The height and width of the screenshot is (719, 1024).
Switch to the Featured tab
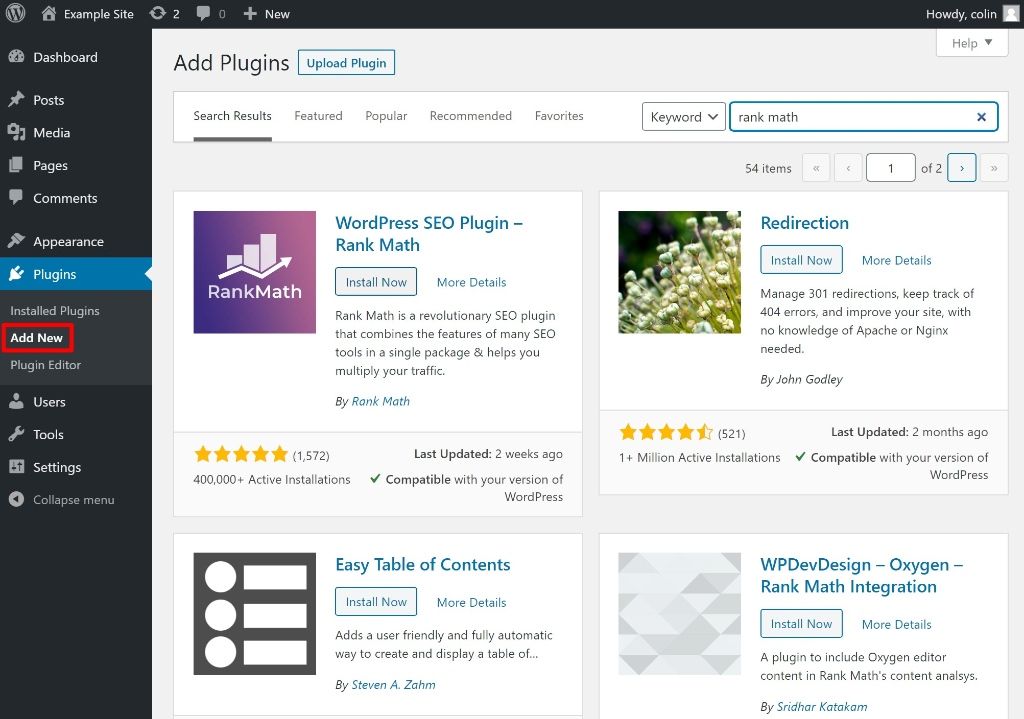318,116
